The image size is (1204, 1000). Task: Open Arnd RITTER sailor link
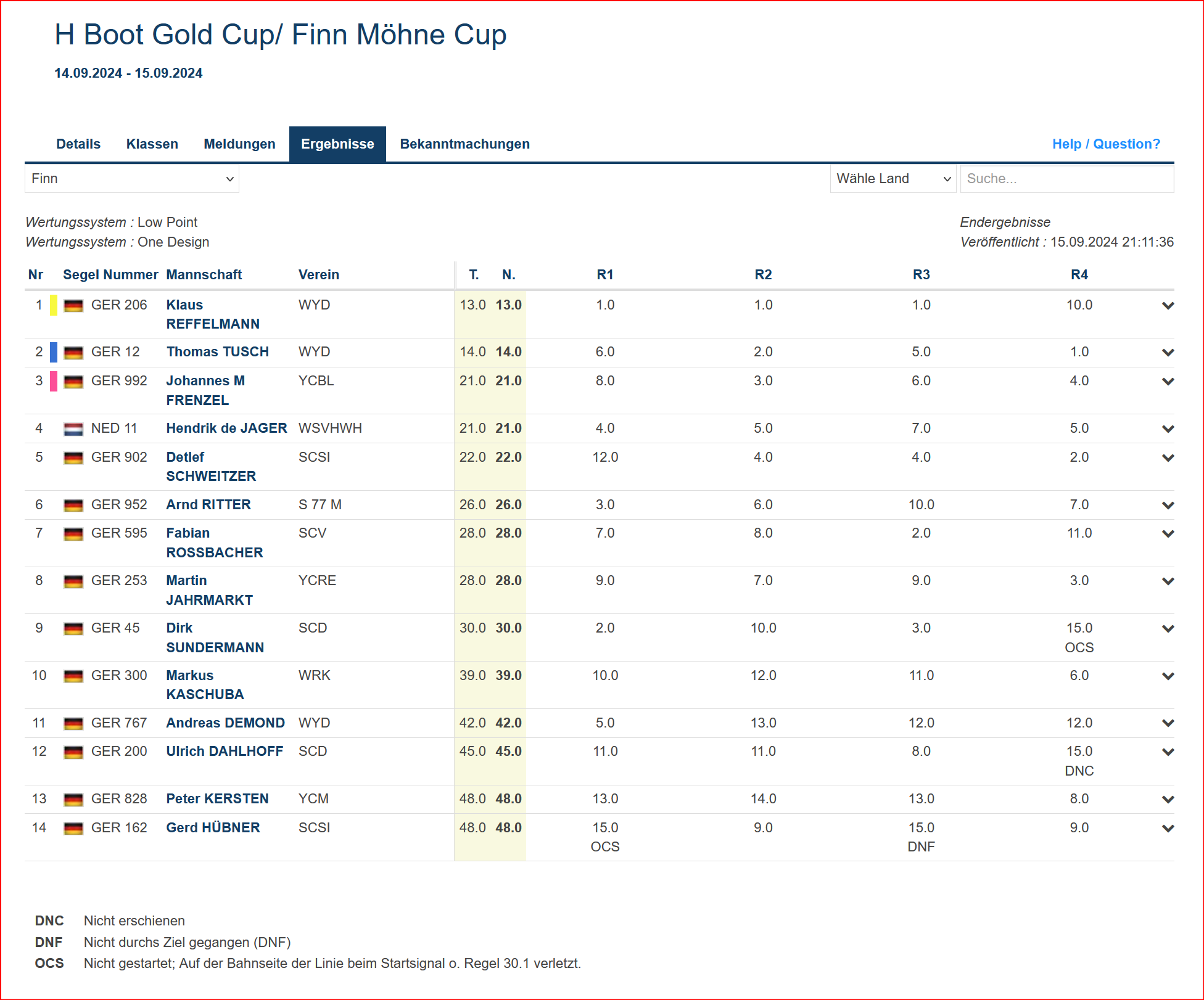click(208, 505)
